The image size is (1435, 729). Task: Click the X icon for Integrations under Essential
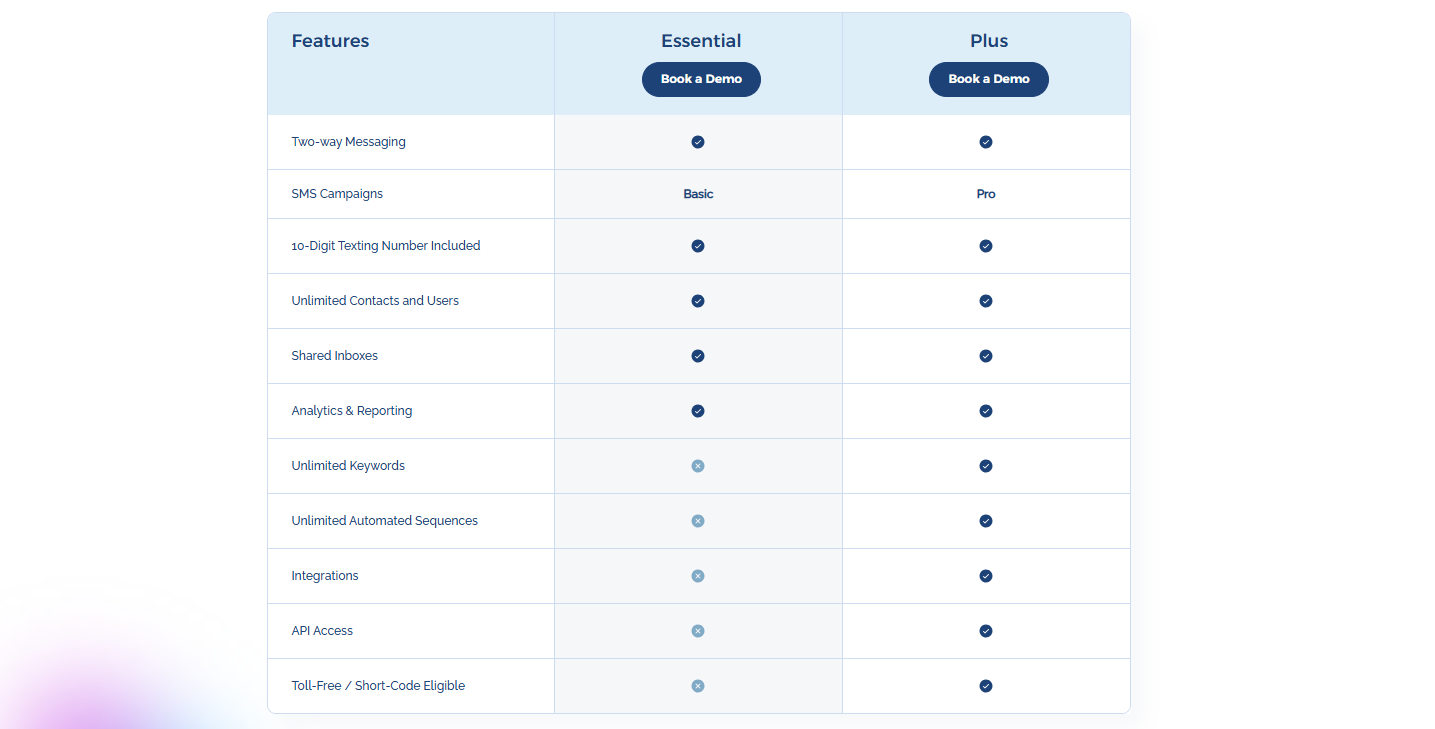tap(697, 575)
